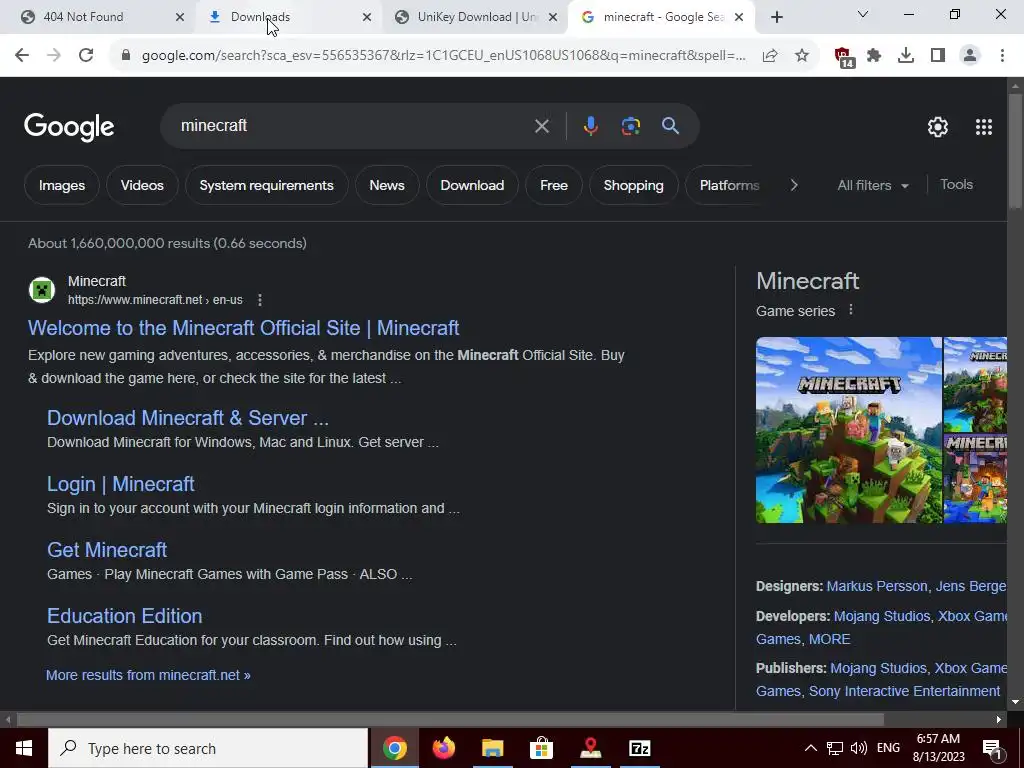This screenshot has width=1024, height=768.
Task: Open the Extensions puzzle icon
Action: (874, 56)
